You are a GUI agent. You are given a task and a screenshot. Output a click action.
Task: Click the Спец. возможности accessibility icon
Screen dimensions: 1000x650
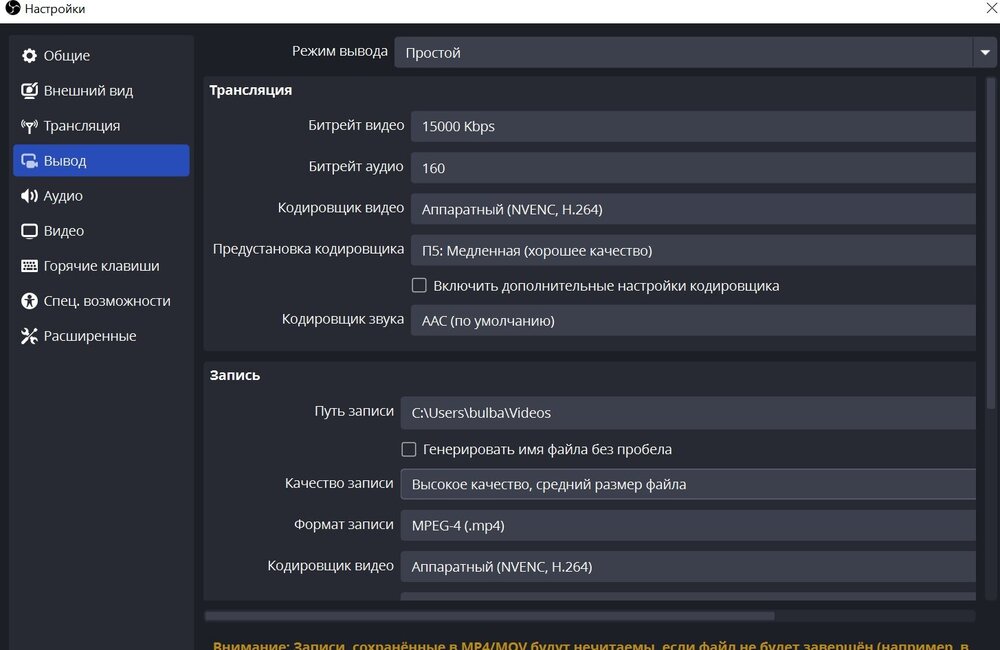29,301
